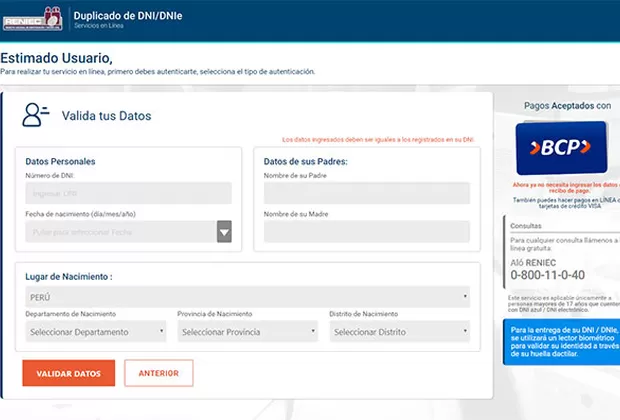Click the blue biometric reader notice box
Screen dimensions: 620x420
point(561,342)
